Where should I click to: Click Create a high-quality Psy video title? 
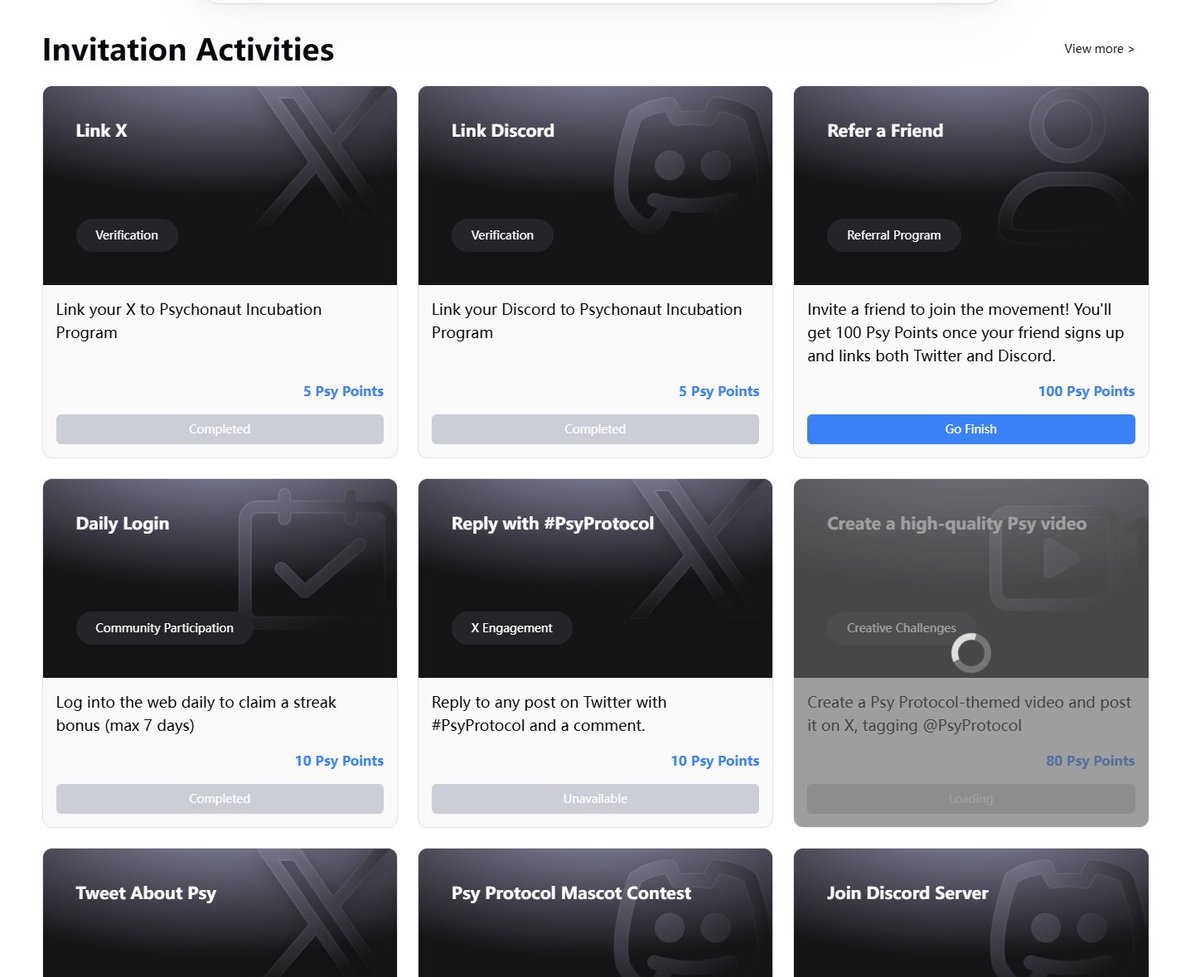tap(957, 523)
